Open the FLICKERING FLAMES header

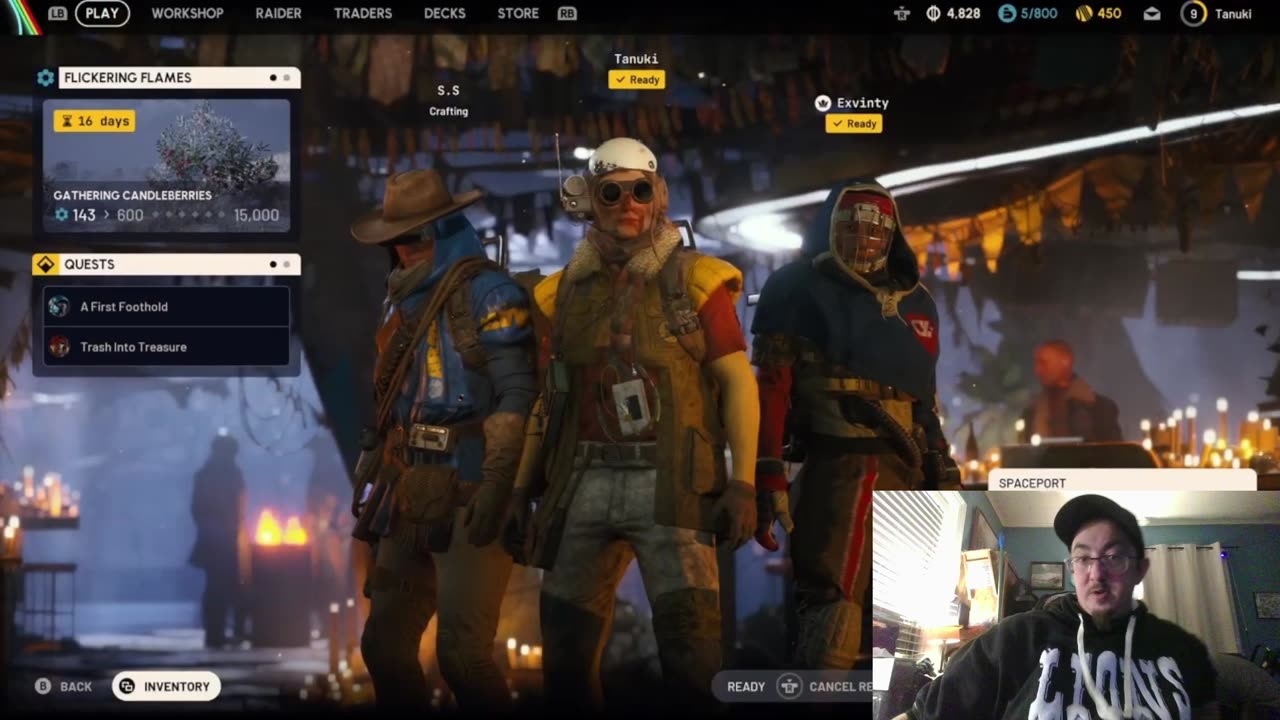pos(179,78)
